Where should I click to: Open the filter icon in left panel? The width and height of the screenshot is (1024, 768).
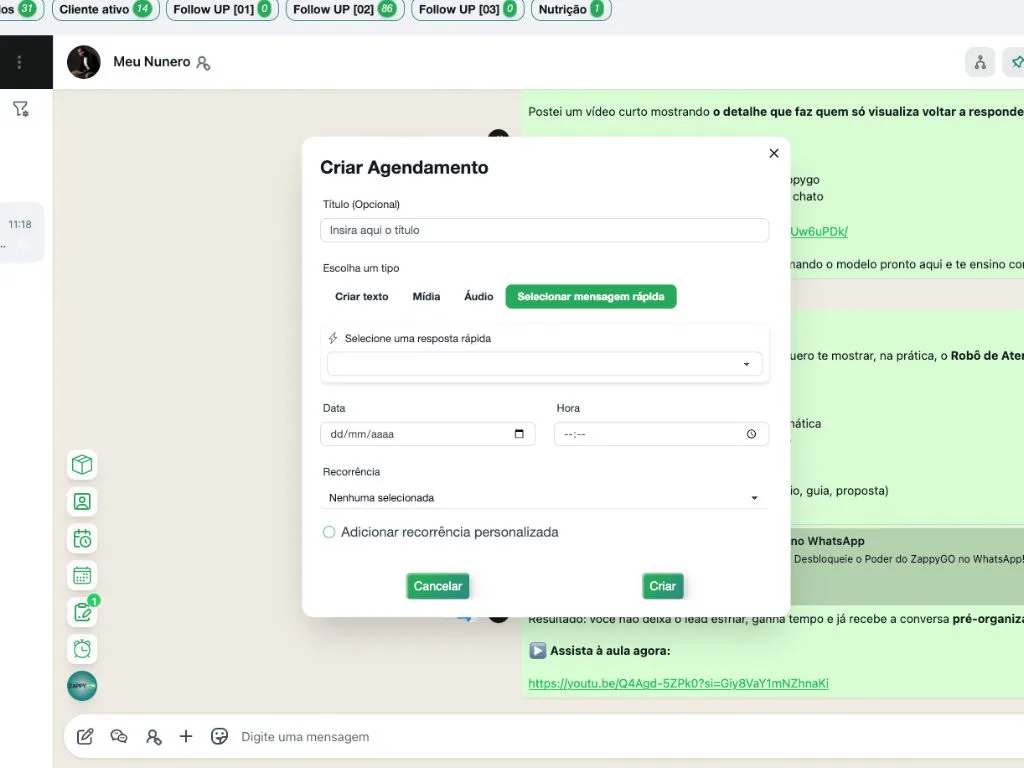coord(20,109)
